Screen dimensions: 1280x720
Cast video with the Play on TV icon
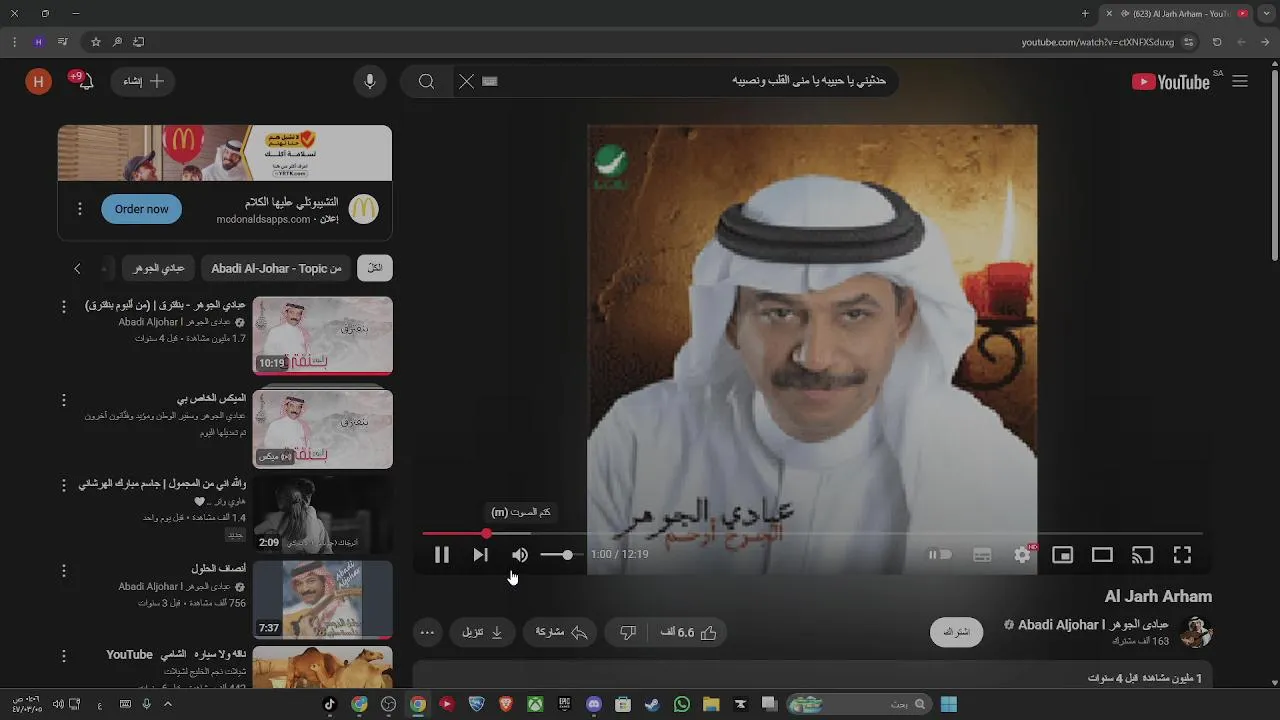click(1142, 555)
